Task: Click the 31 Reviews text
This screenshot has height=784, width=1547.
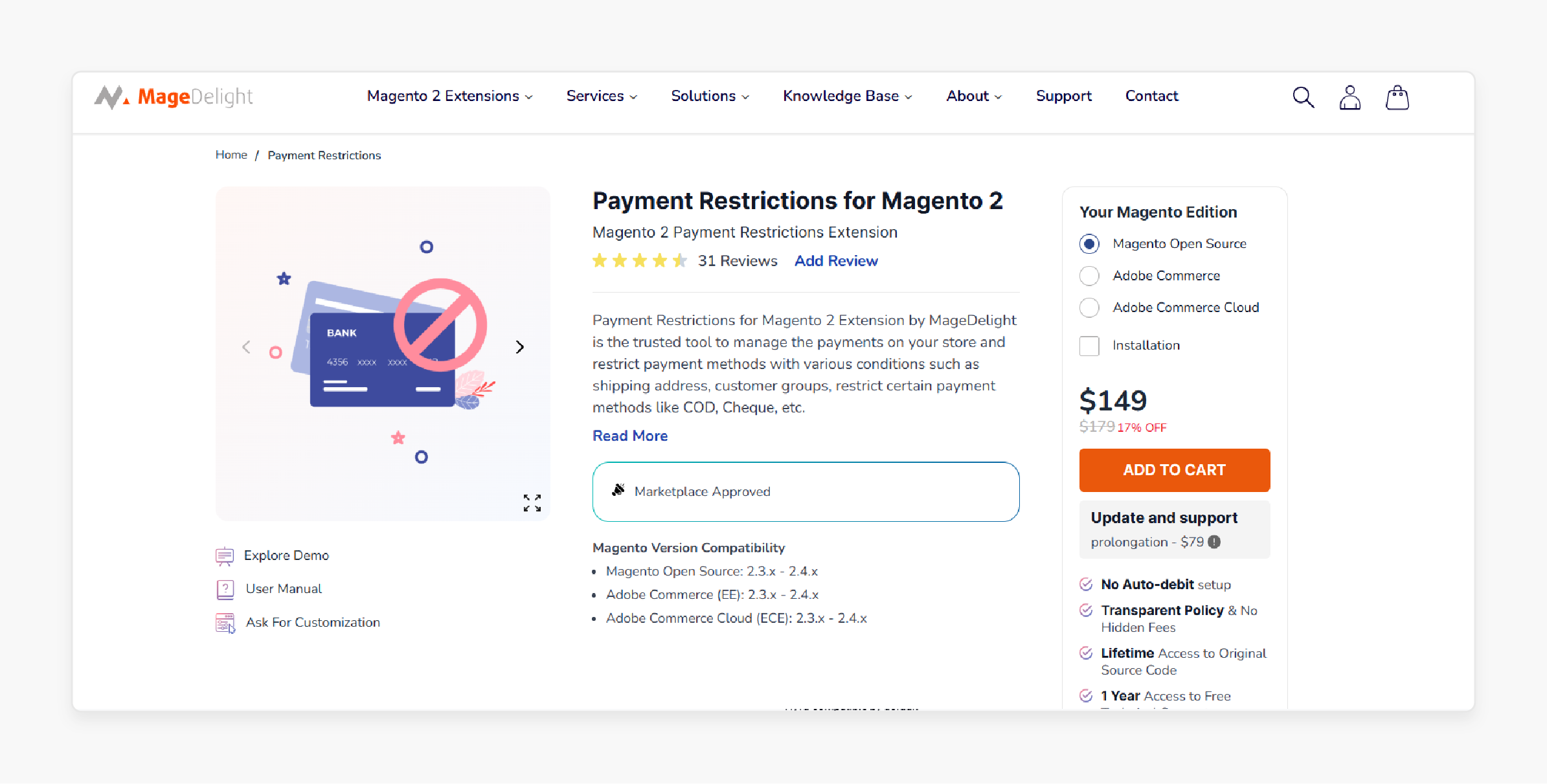Action: coord(737,261)
